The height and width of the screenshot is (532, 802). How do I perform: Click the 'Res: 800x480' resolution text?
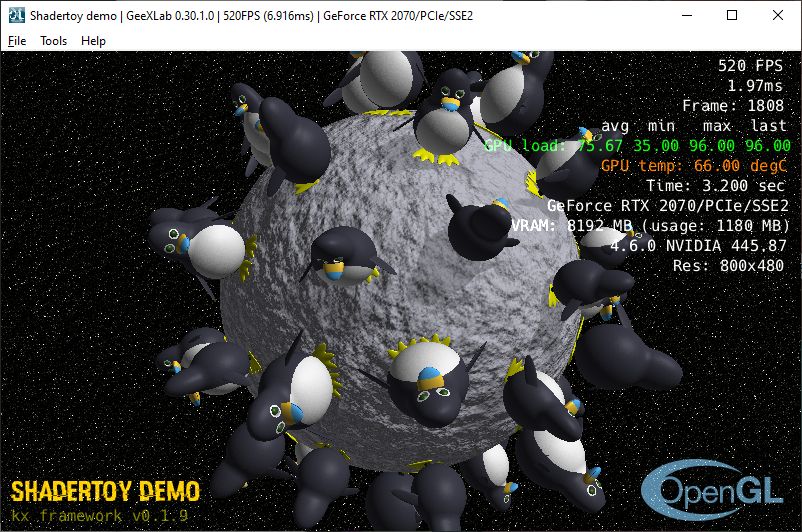(x=728, y=266)
